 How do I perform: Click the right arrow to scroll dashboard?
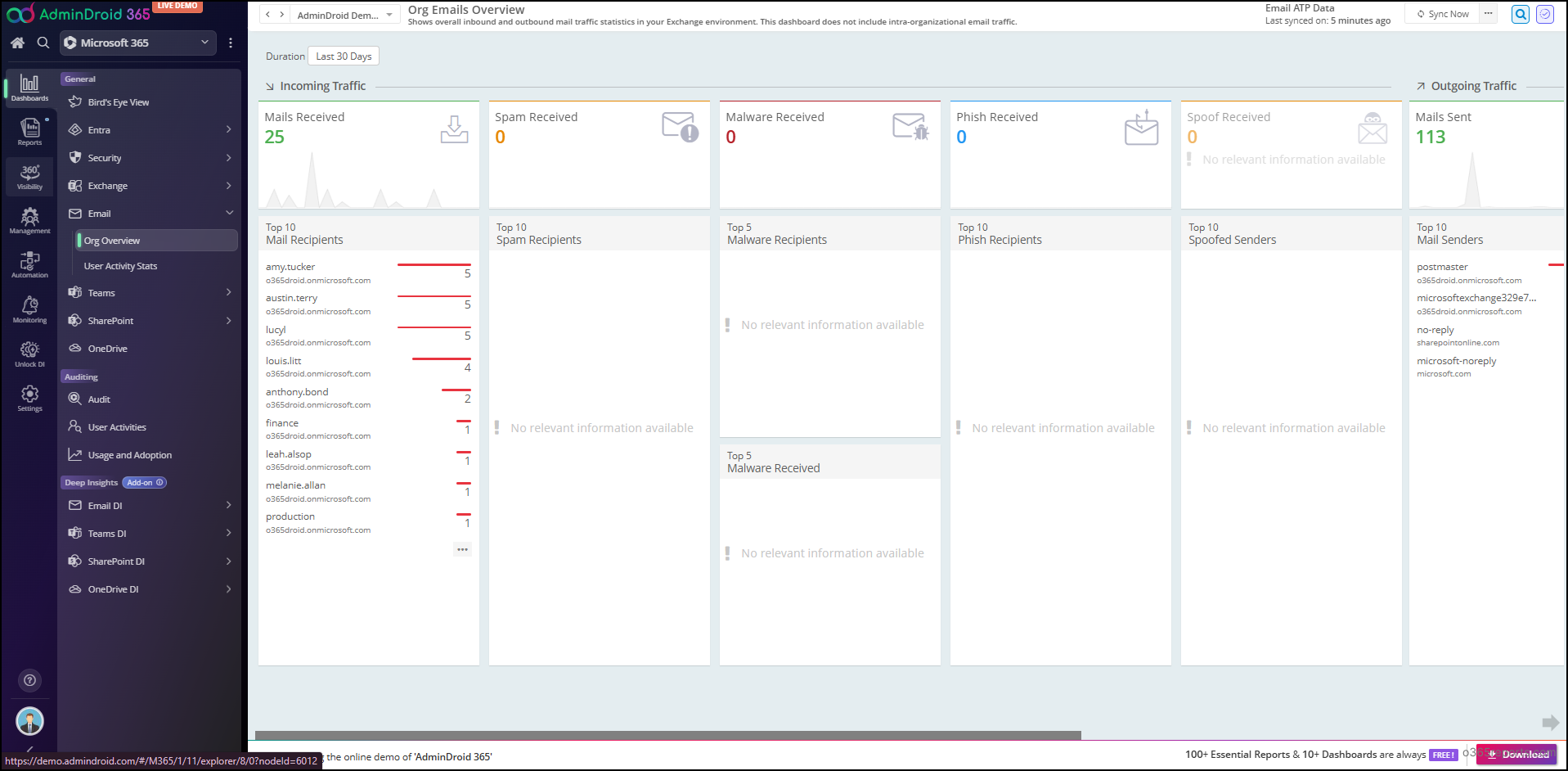pos(1550,722)
